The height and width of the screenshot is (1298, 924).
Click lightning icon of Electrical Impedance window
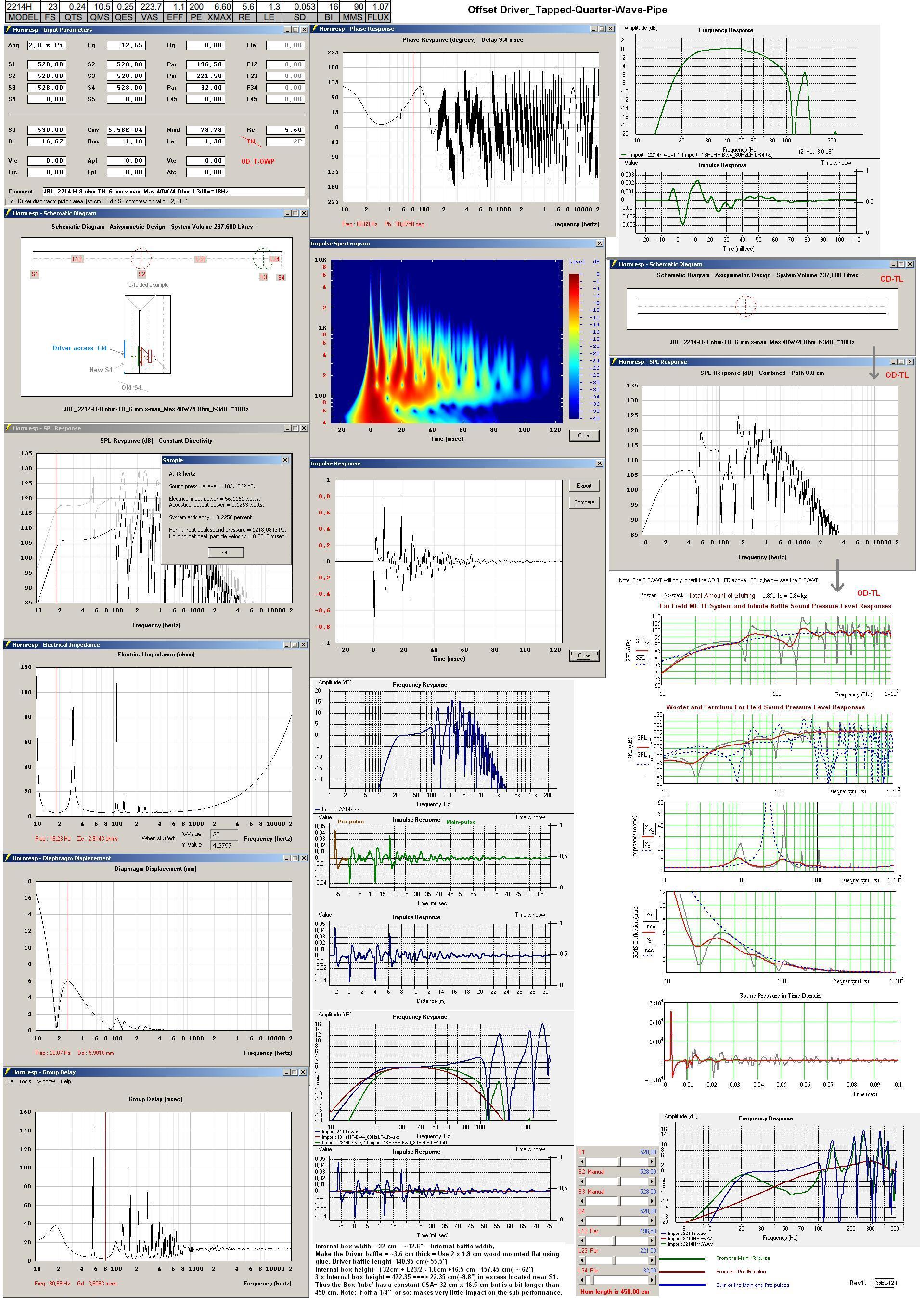pyautogui.click(x=9, y=645)
